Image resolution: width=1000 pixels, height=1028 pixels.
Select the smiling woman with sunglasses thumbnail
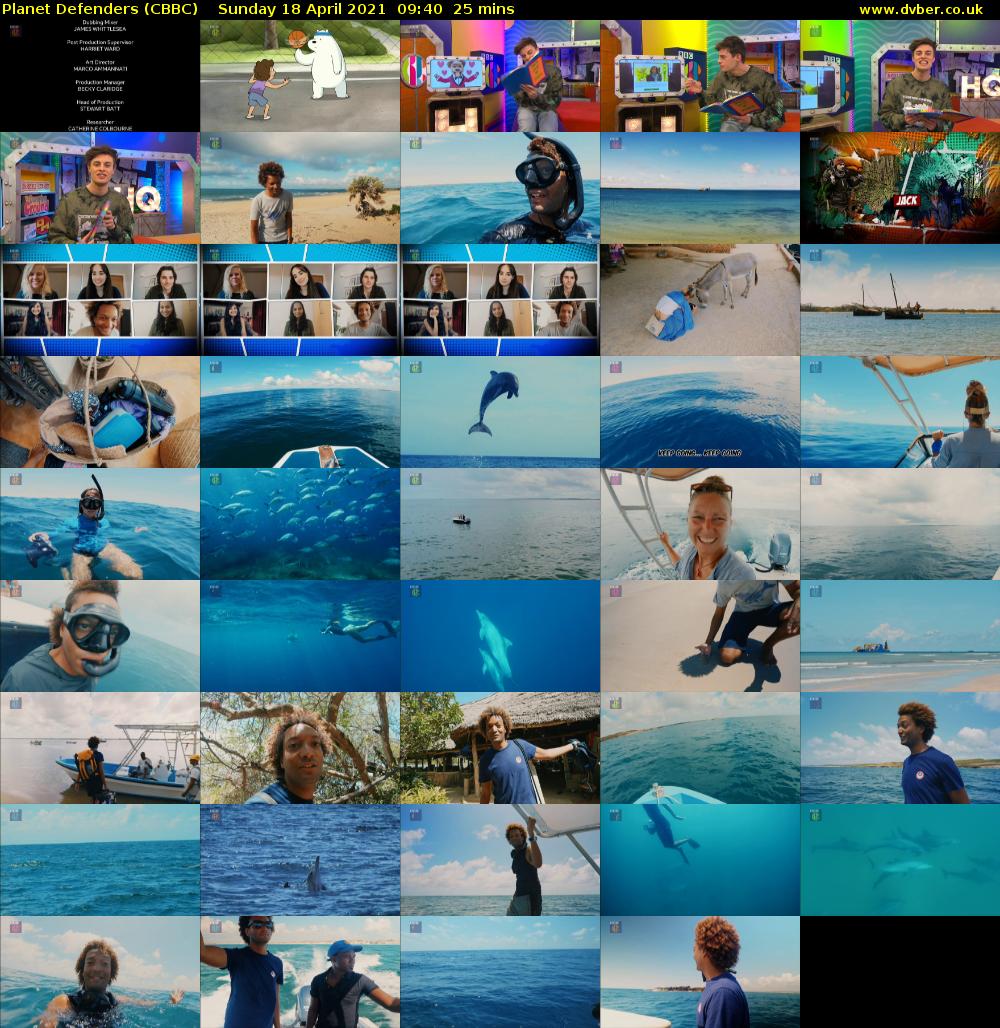click(x=700, y=524)
